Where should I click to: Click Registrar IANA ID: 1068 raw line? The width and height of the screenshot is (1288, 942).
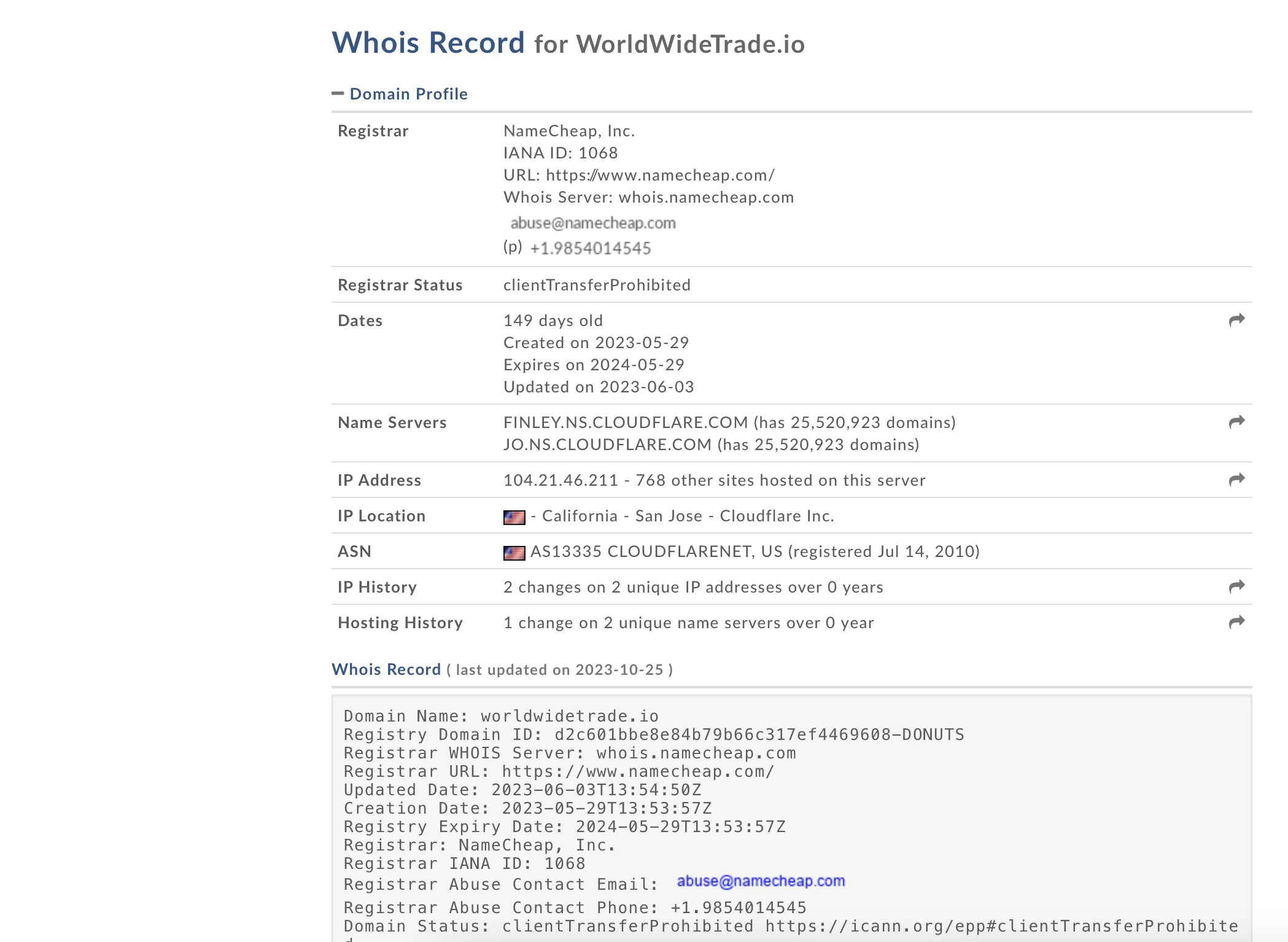(x=465, y=863)
